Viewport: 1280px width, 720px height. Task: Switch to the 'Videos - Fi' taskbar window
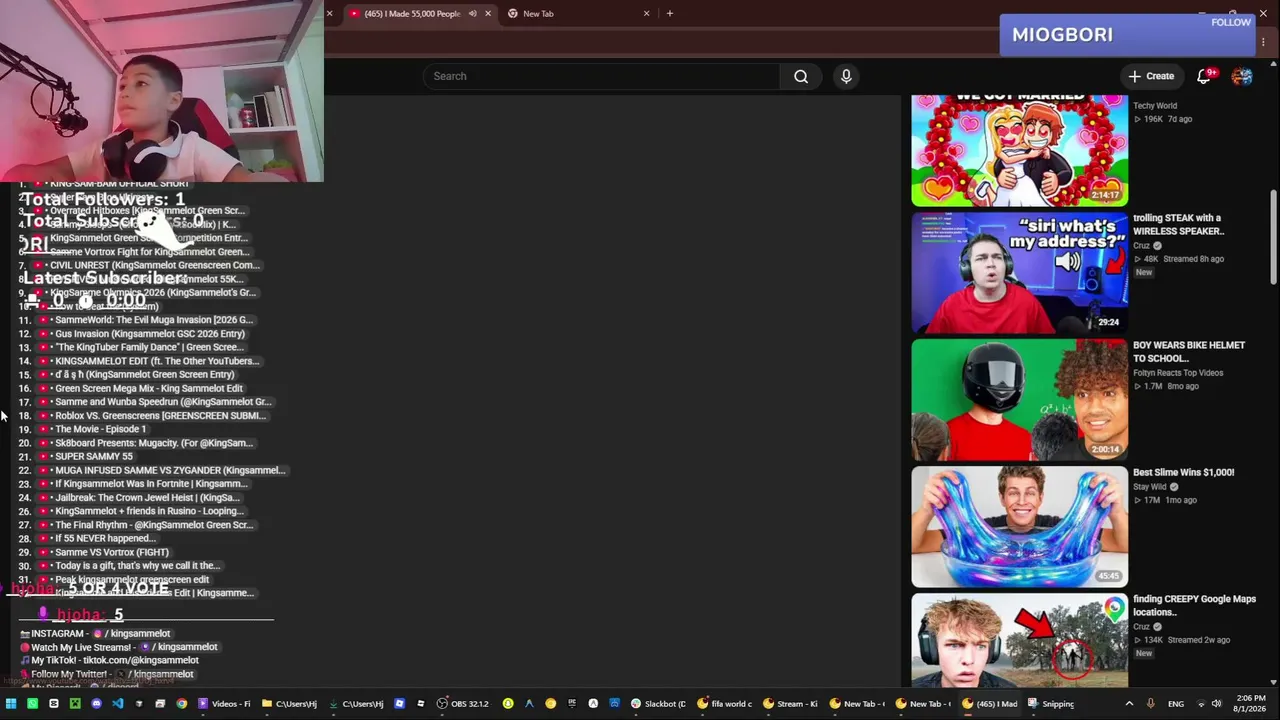point(225,704)
